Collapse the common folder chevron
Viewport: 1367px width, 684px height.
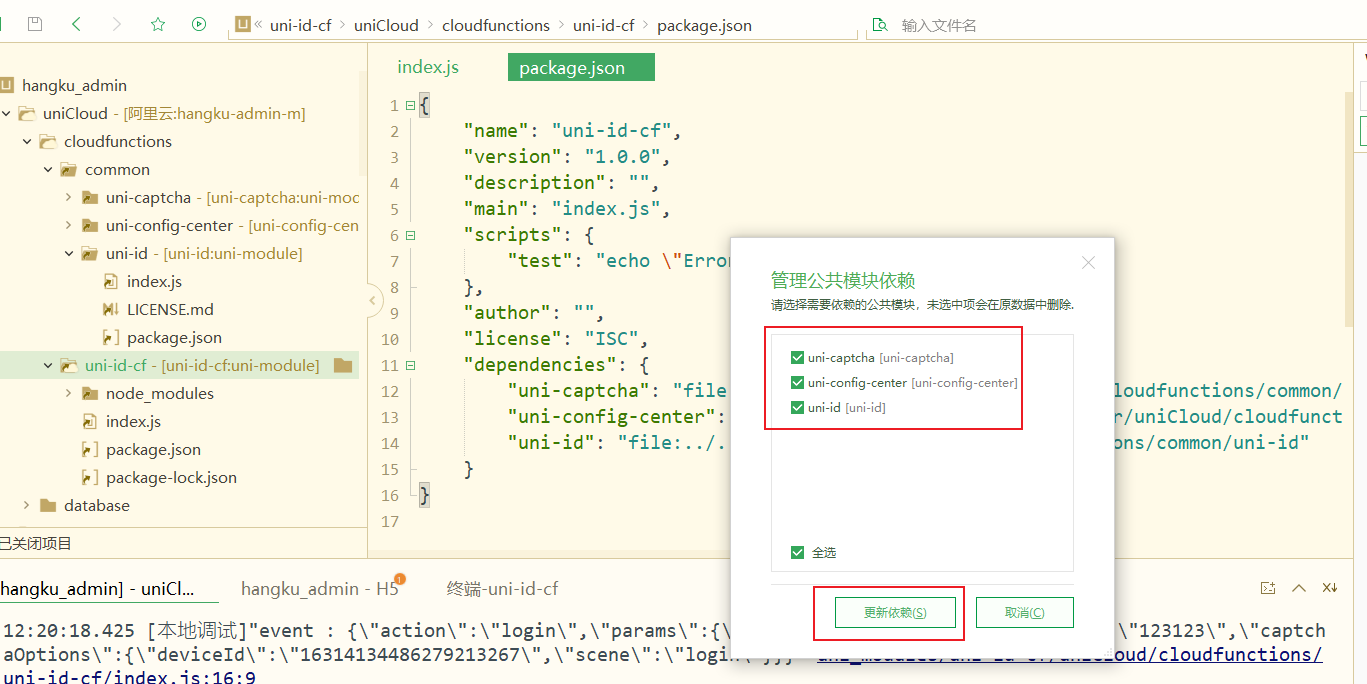(x=48, y=170)
